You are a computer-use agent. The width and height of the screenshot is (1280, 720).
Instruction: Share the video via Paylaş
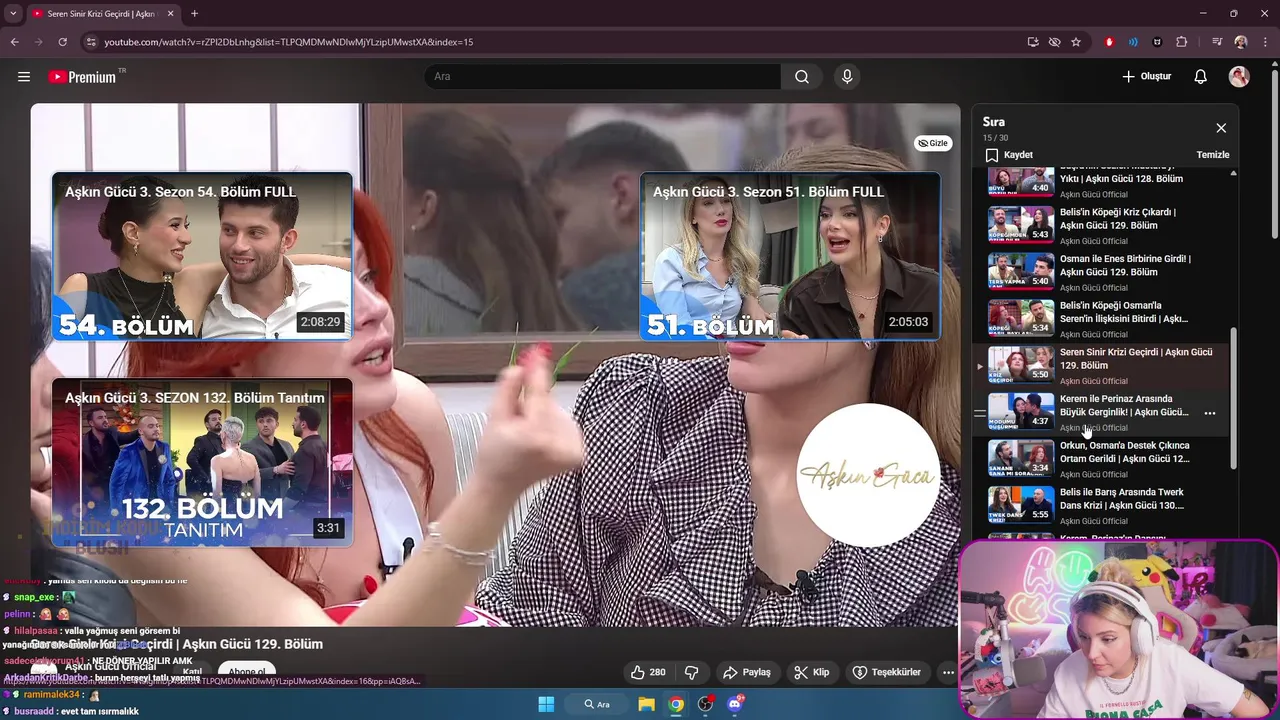pyautogui.click(x=747, y=672)
